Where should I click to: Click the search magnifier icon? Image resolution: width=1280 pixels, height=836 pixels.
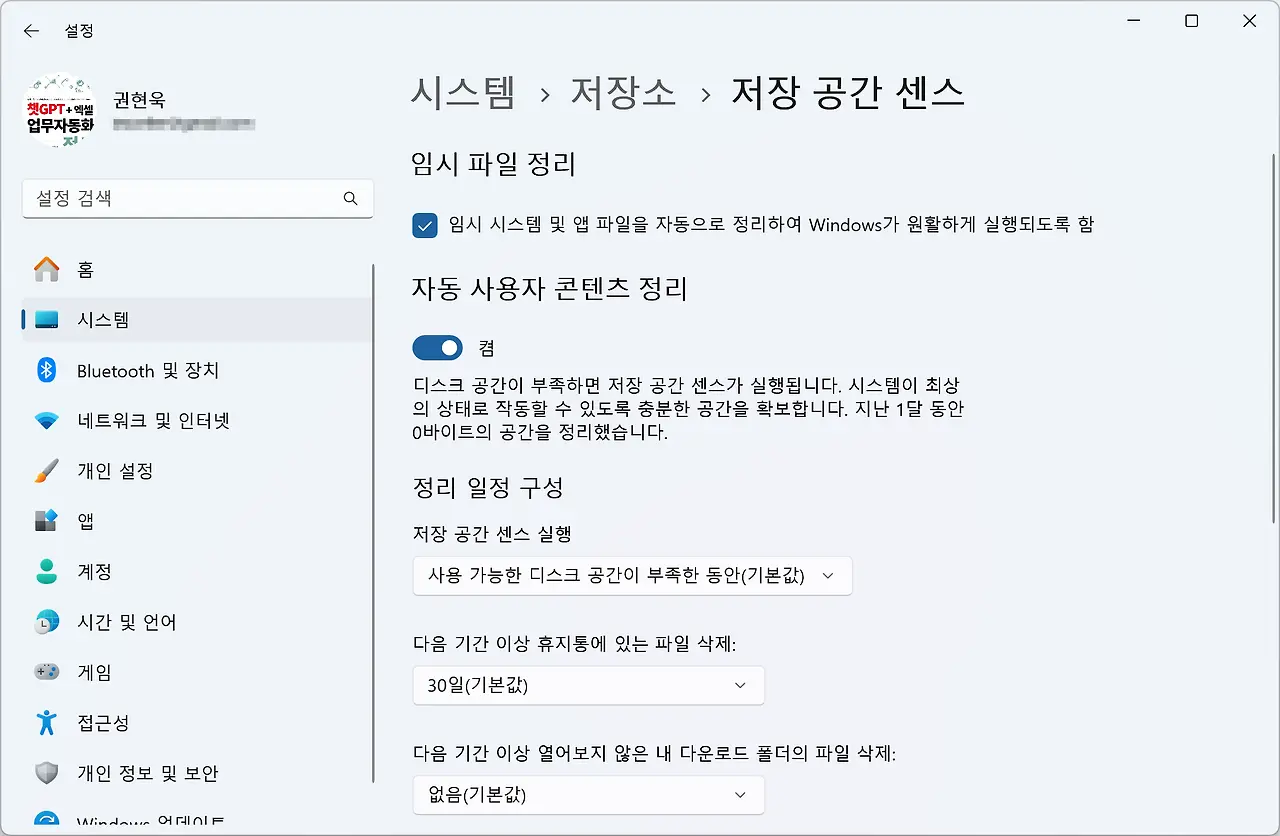coord(350,199)
